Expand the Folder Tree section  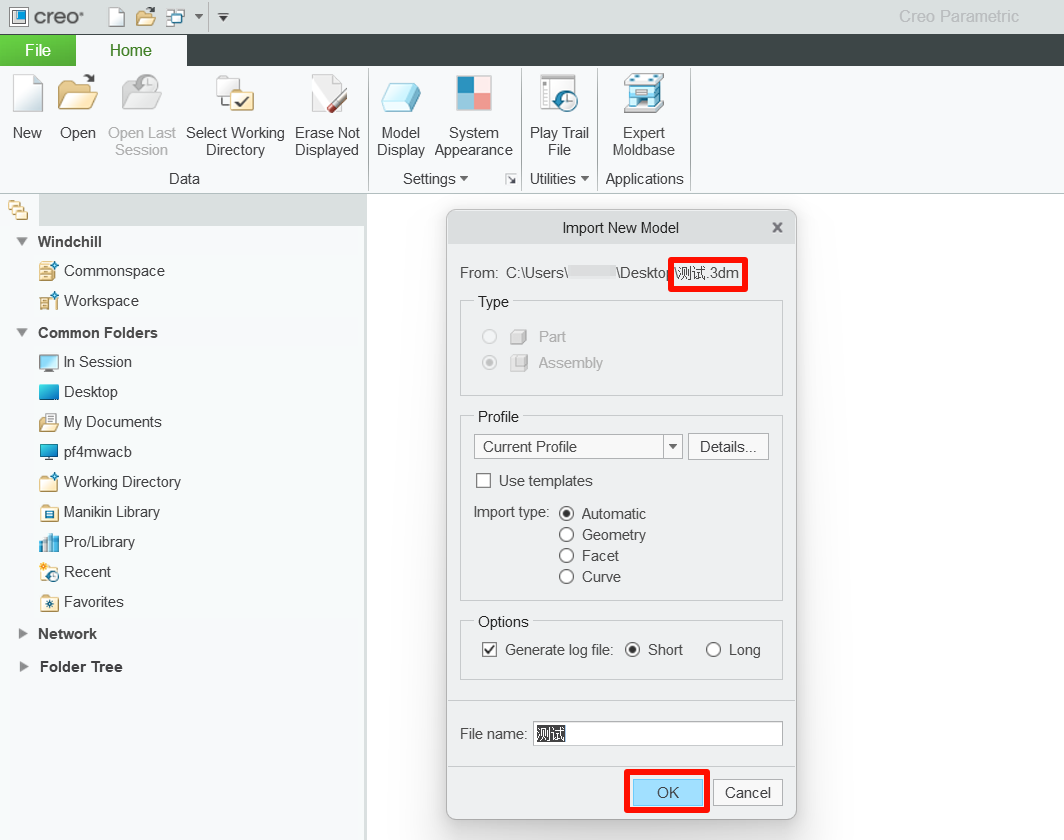(x=24, y=666)
